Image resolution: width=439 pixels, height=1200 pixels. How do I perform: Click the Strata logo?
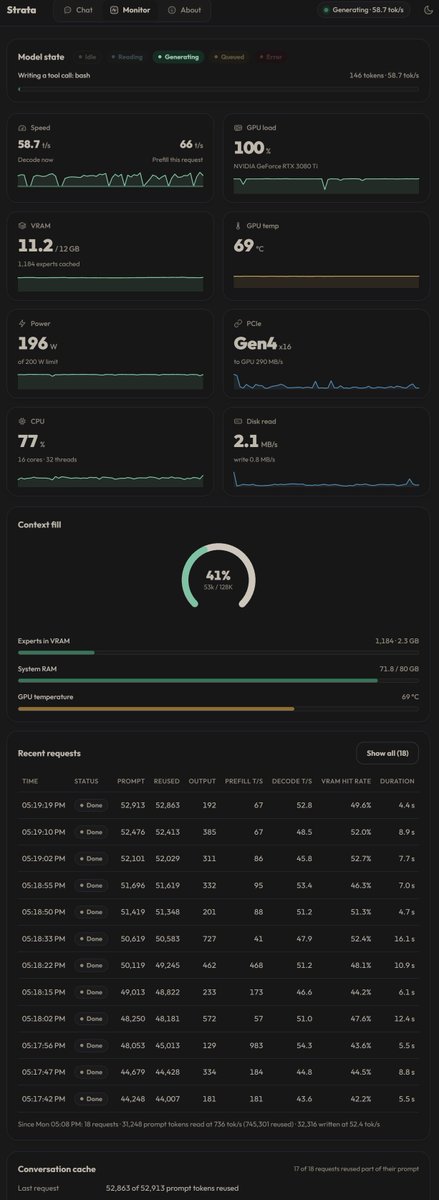click(22, 10)
